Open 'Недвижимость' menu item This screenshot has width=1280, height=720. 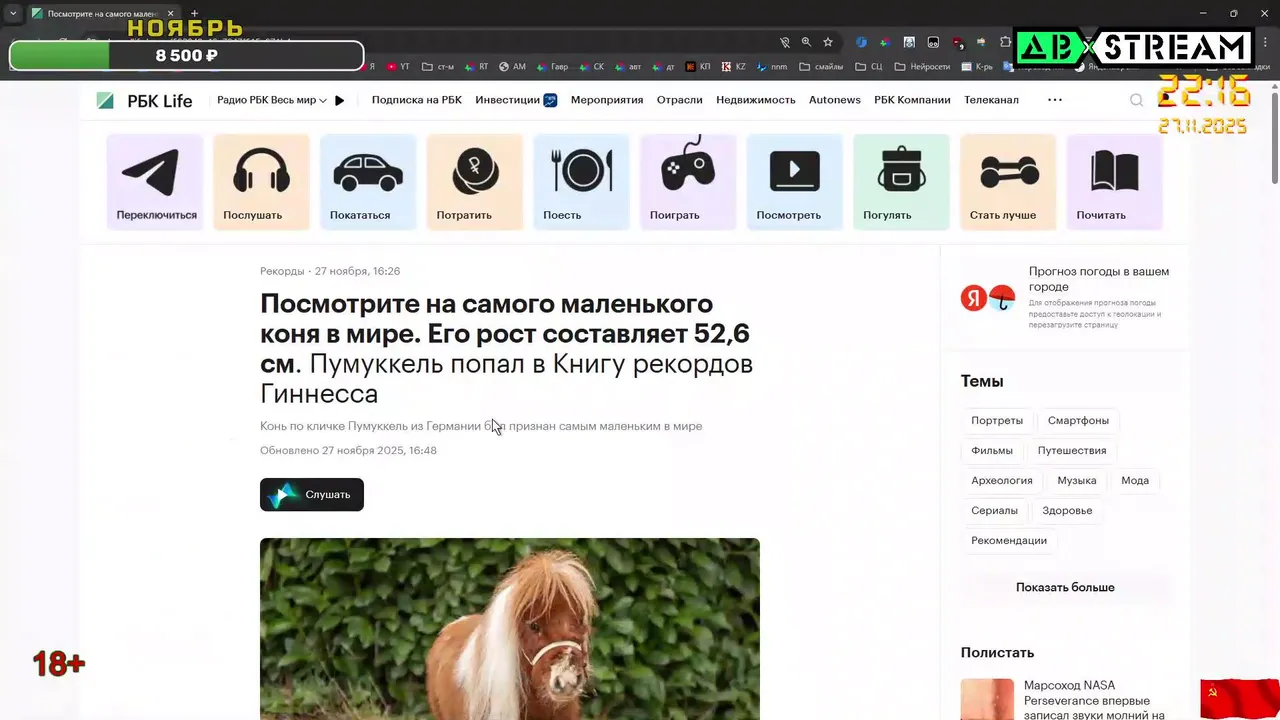pos(756,100)
